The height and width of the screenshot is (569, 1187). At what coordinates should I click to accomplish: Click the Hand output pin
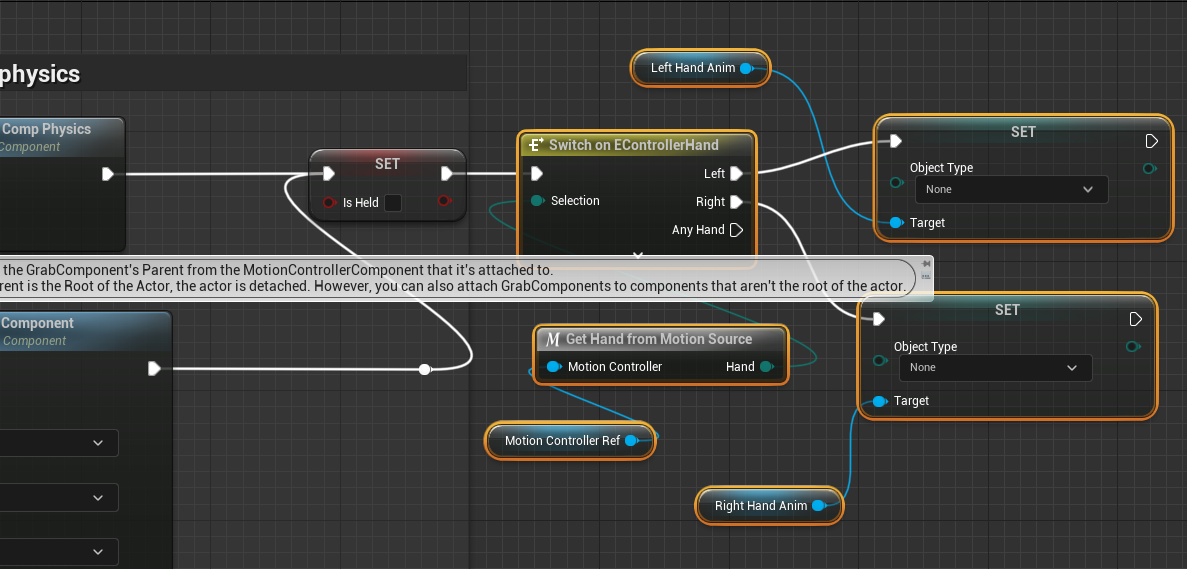coord(767,367)
